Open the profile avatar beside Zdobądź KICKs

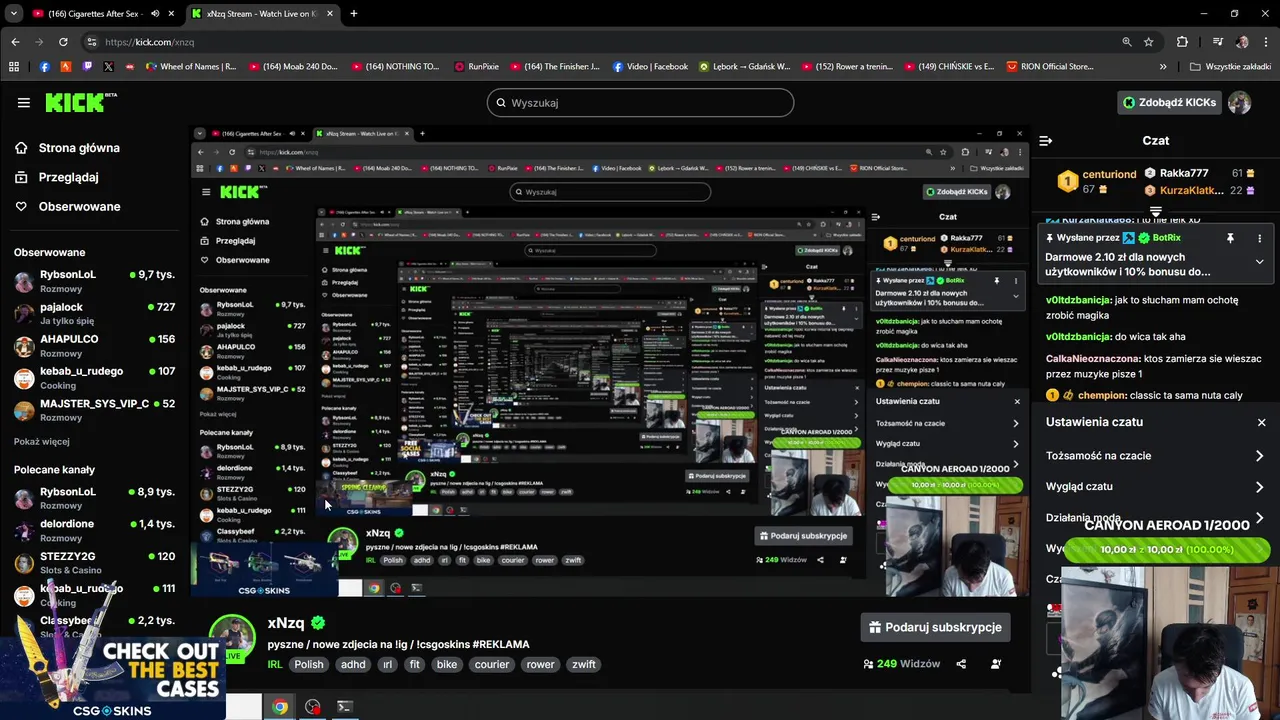click(1239, 102)
